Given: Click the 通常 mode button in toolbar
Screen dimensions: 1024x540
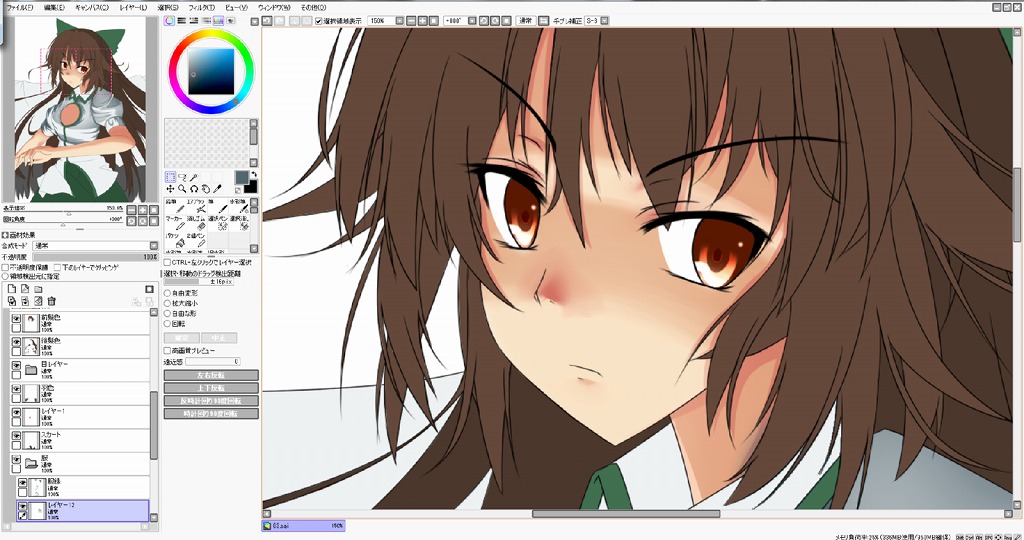Looking at the screenshot, I should 524,21.
